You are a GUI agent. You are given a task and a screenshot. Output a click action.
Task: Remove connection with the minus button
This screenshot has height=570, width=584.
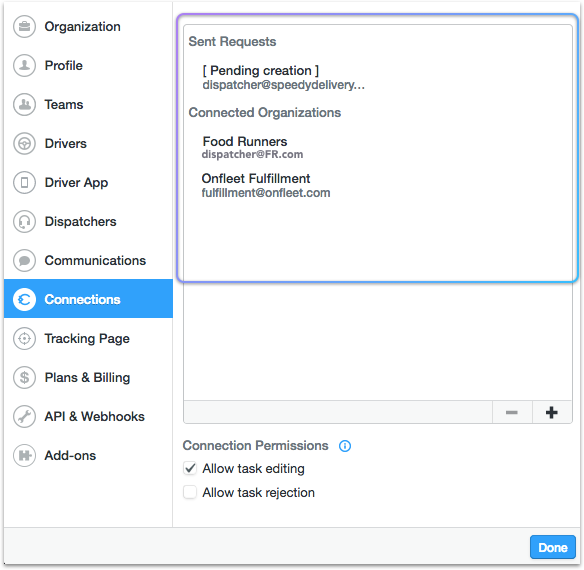[x=512, y=412]
